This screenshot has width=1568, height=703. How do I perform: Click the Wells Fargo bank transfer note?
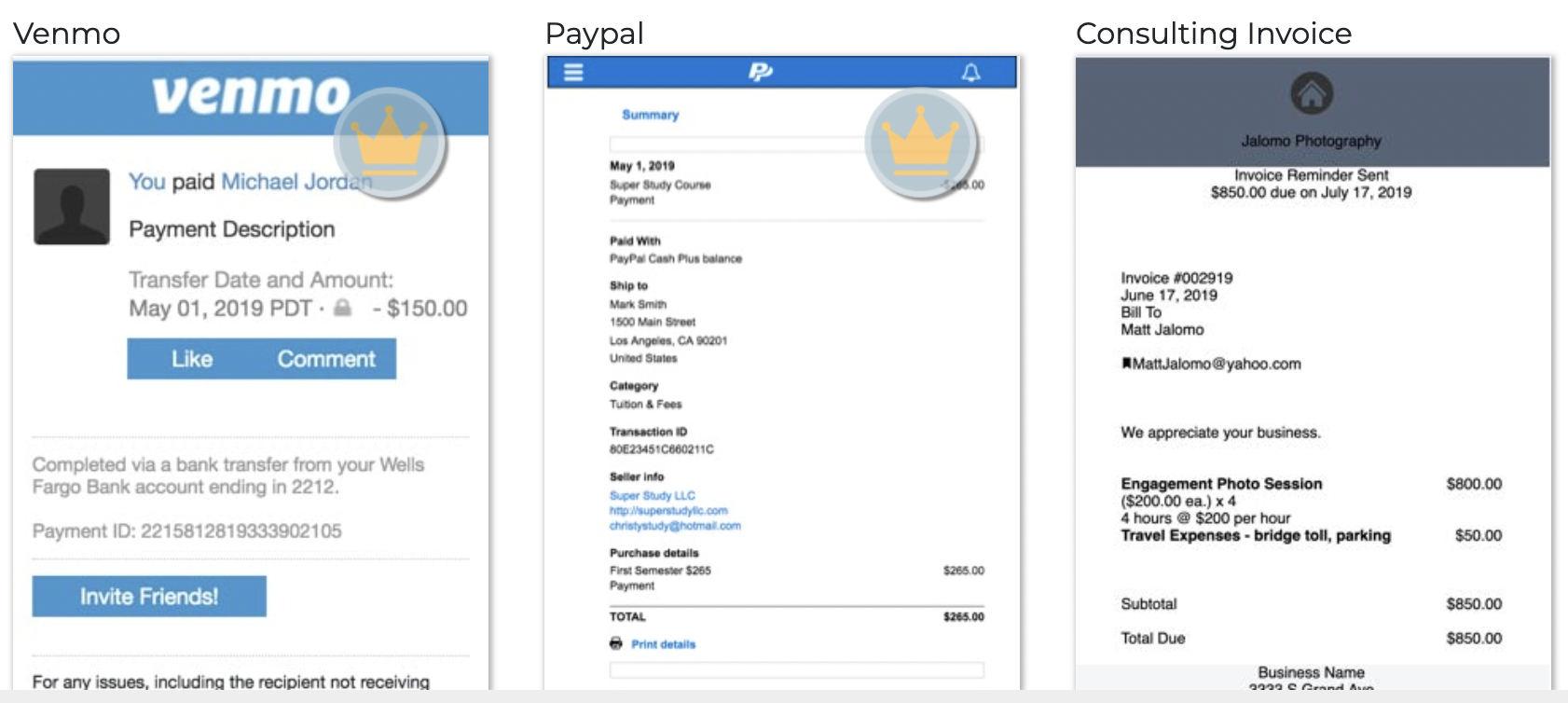coord(228,476)
